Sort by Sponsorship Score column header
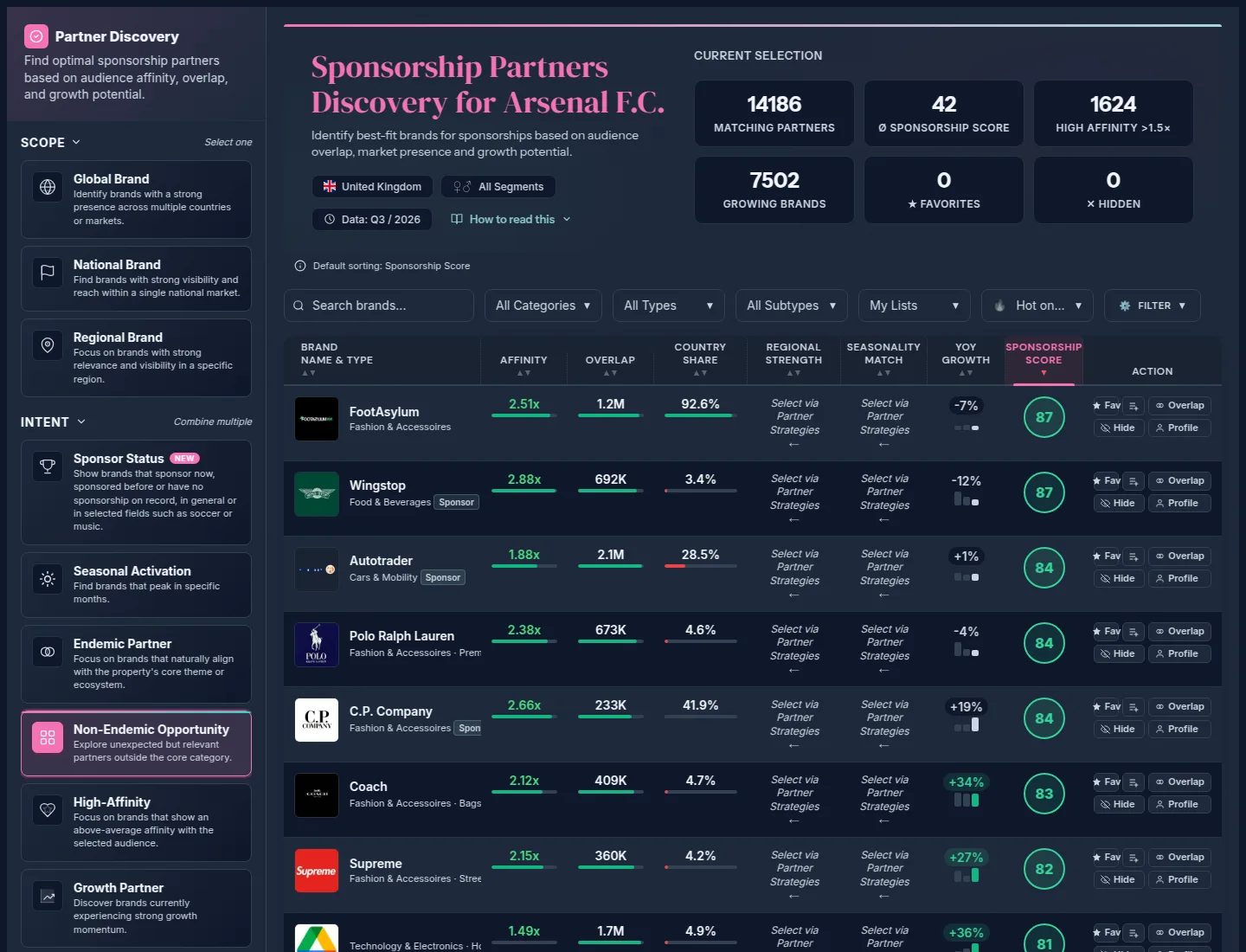 pyautogui.click(x=1044, y=360)
